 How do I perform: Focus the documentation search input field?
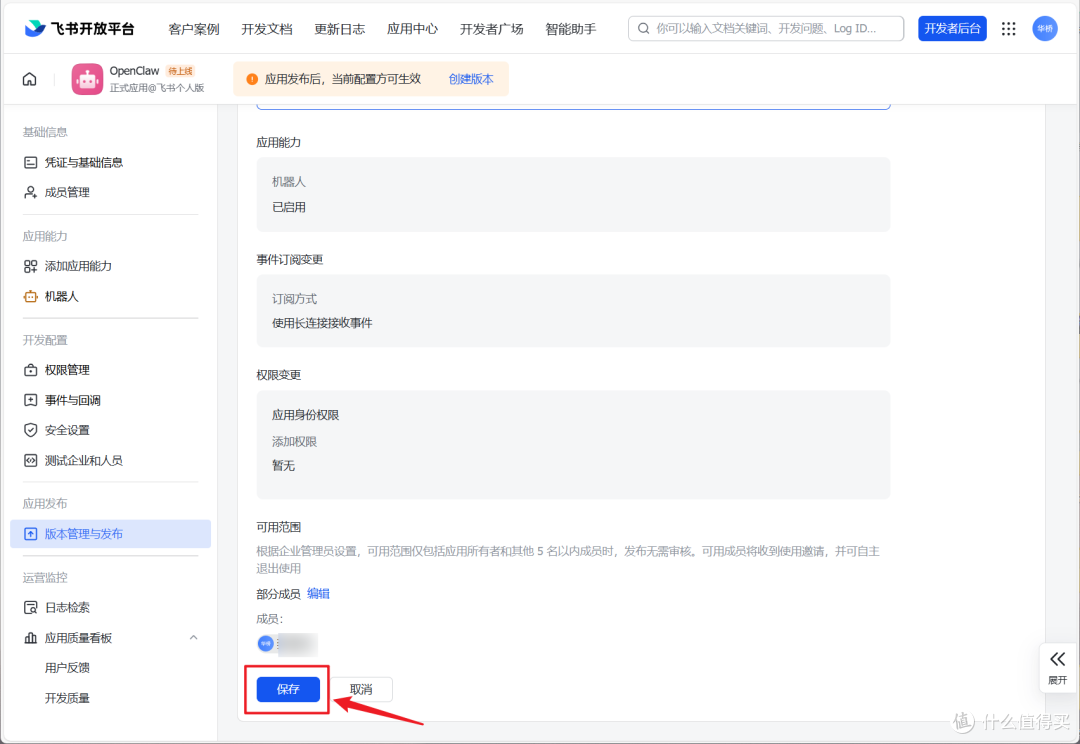pos(766,28)
